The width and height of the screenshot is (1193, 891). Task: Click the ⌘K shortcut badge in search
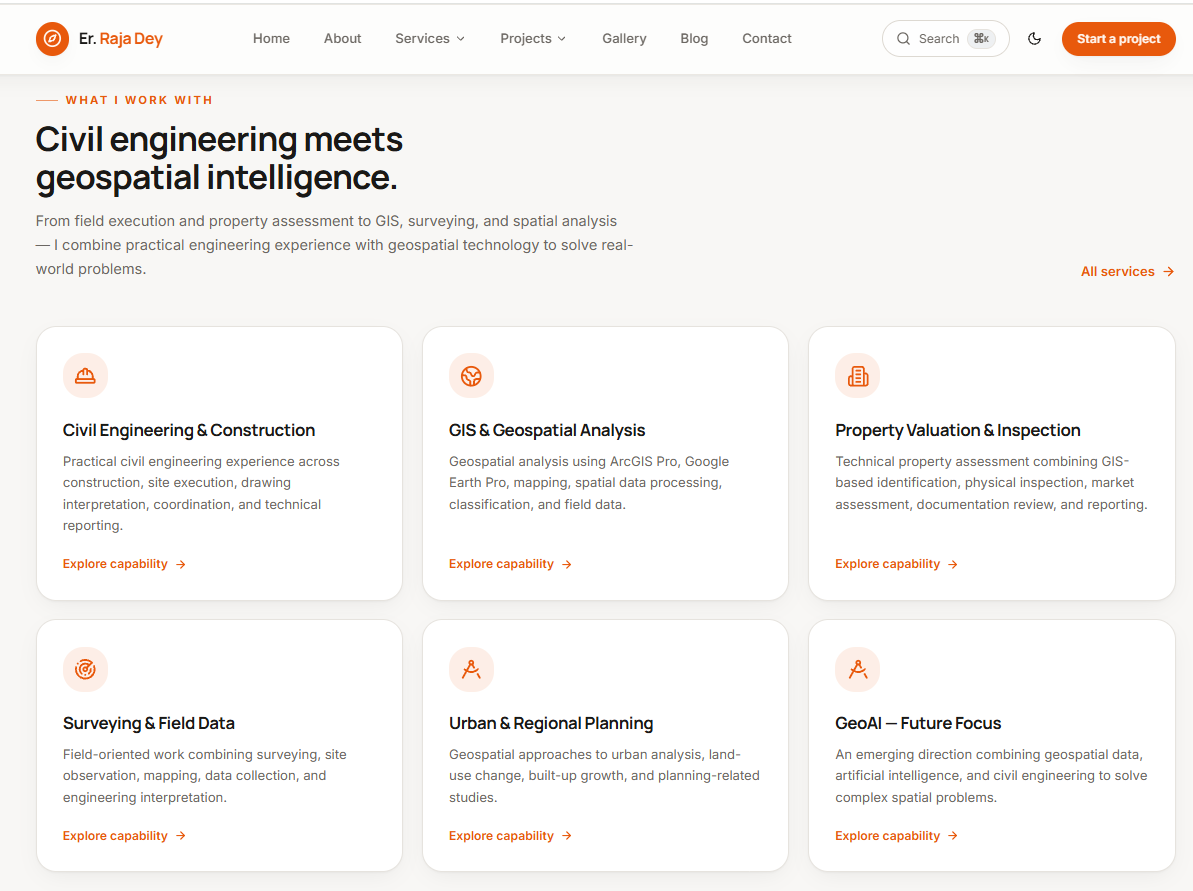[981, 39]
